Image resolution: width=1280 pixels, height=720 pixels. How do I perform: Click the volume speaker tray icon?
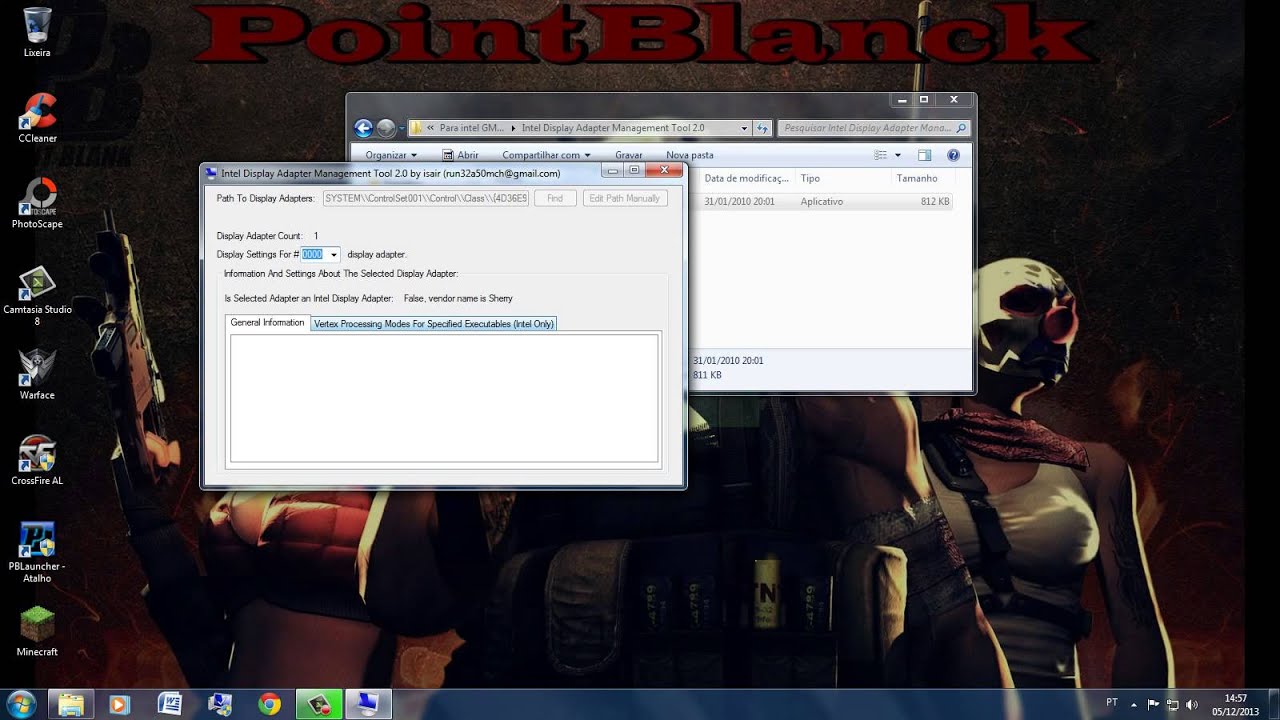click(1192, 704)
